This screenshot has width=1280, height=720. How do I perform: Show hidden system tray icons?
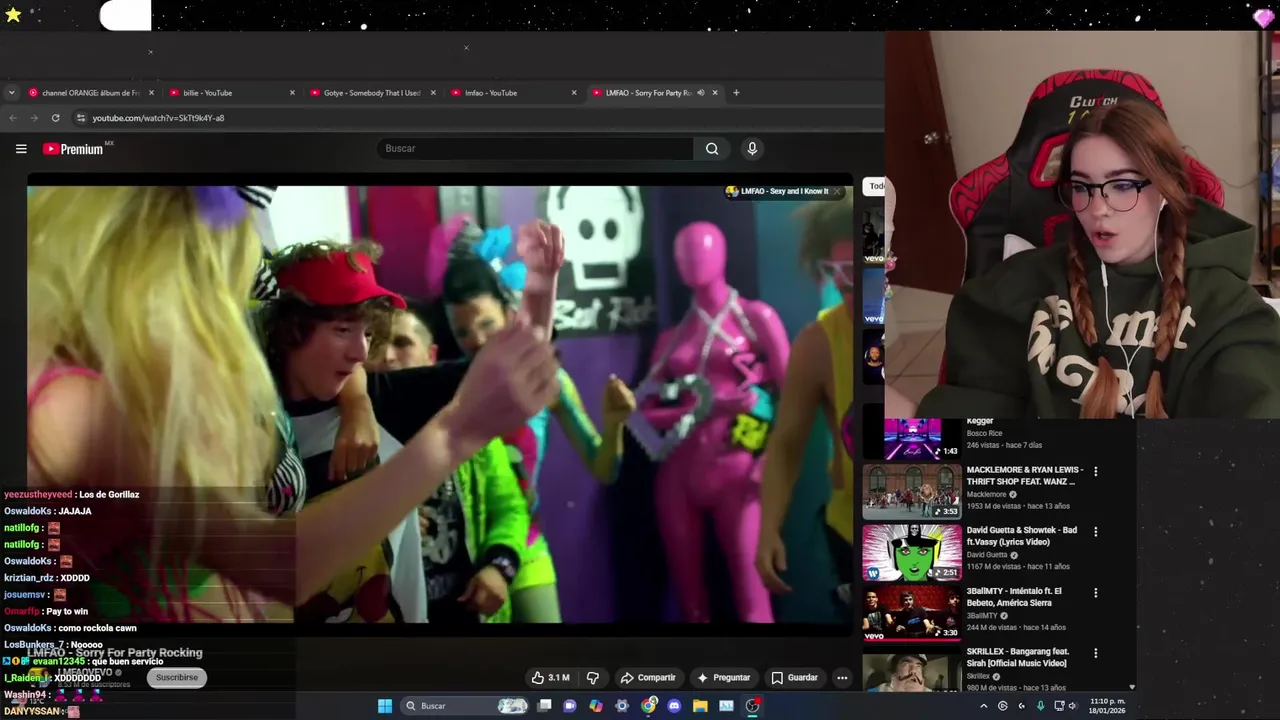coord(983,706)
